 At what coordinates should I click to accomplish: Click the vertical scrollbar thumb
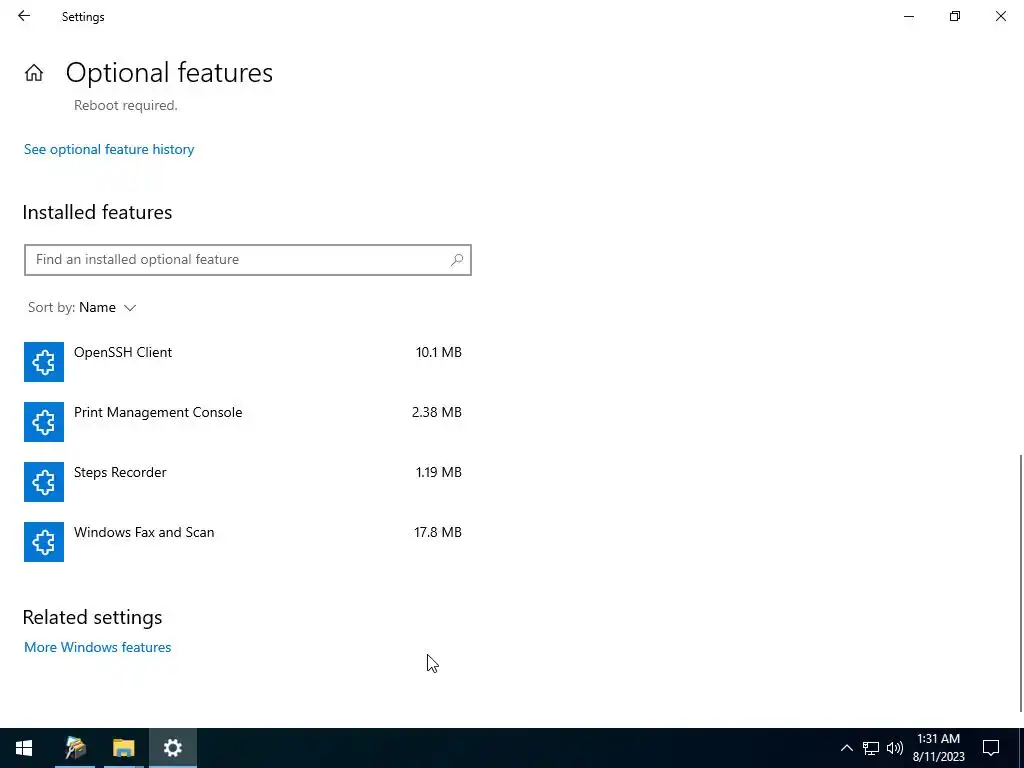[x=1020, y=583]
